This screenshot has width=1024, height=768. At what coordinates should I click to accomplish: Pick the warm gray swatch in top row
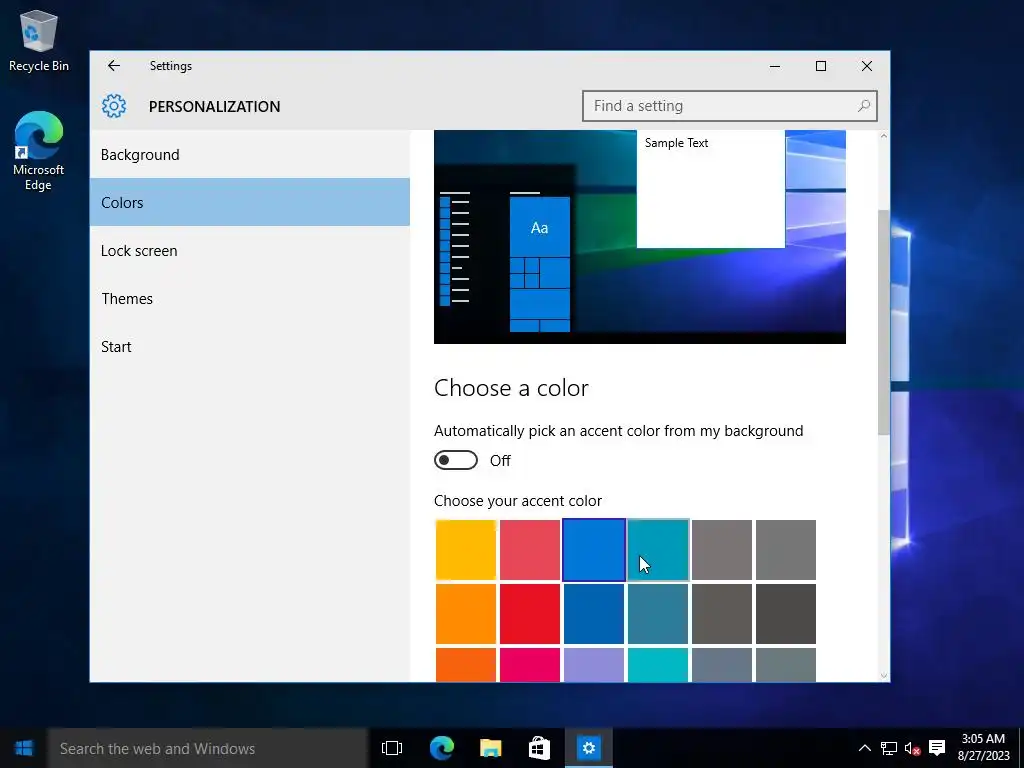point(722,550)
